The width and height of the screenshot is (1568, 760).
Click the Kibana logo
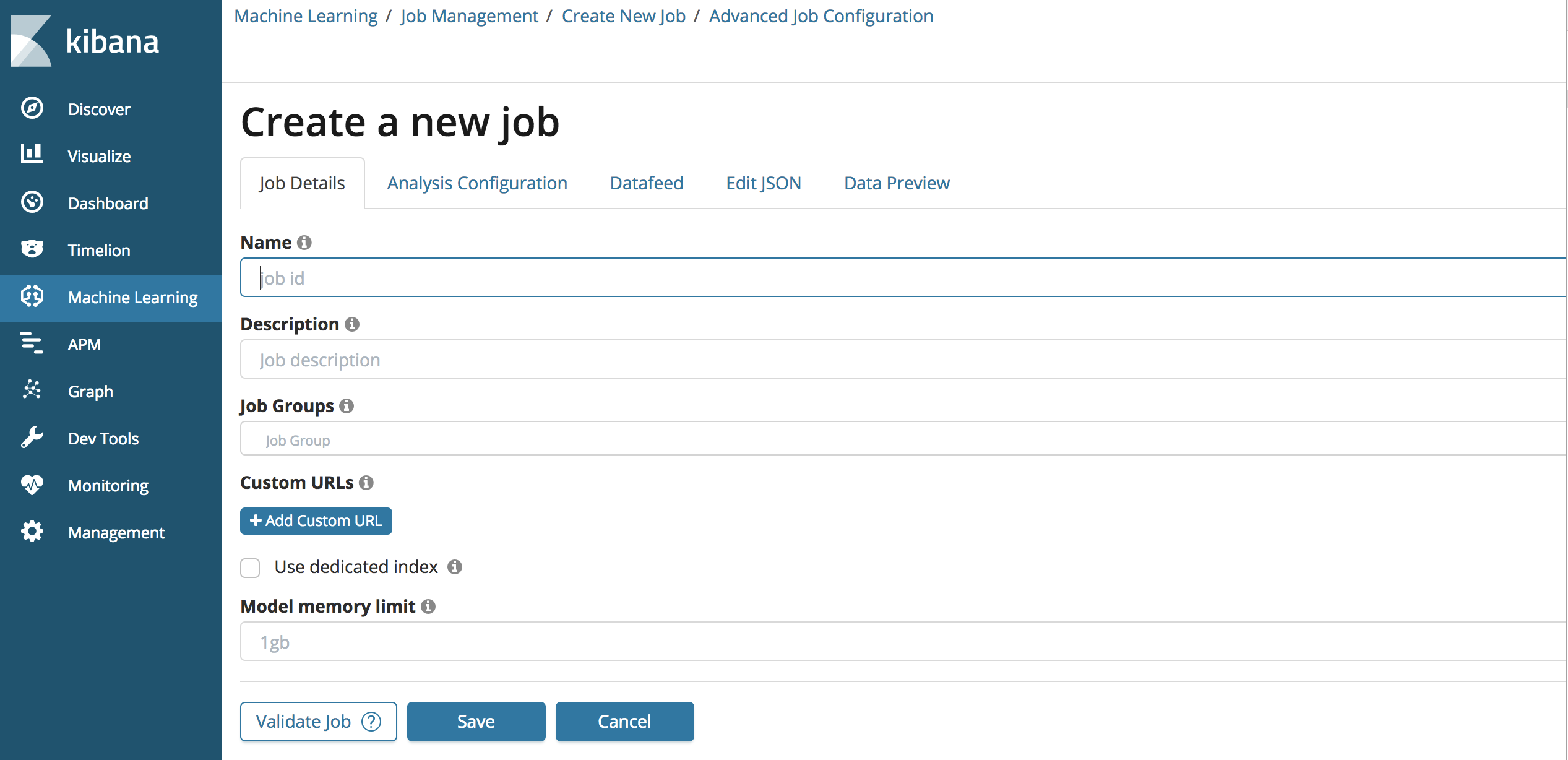pos(85,41)
